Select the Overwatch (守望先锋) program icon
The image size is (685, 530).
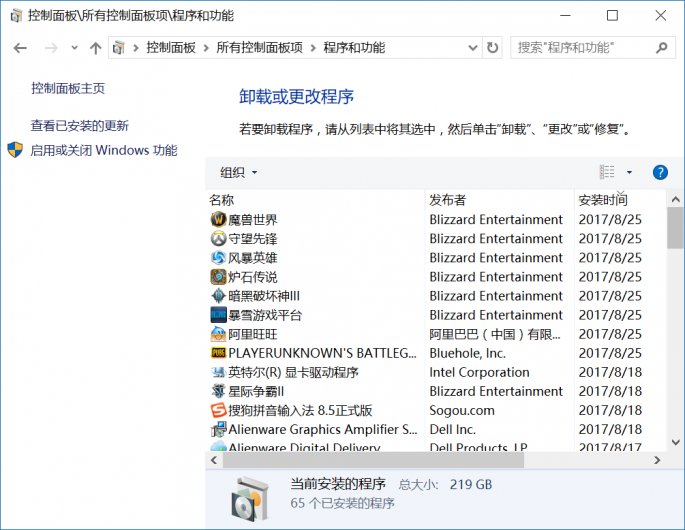[x=218, y=239]
